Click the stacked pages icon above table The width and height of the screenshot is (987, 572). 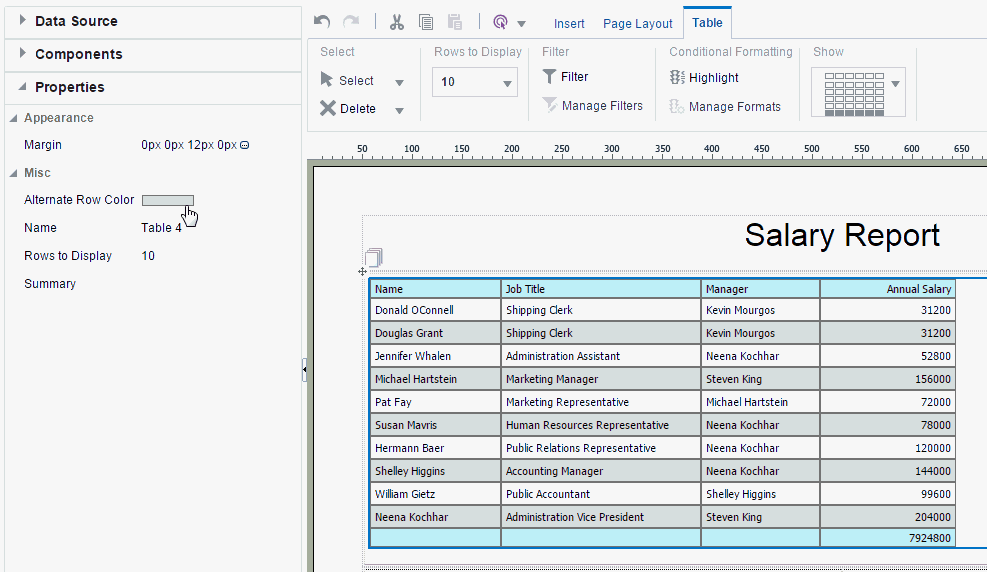tap(373, 257)
